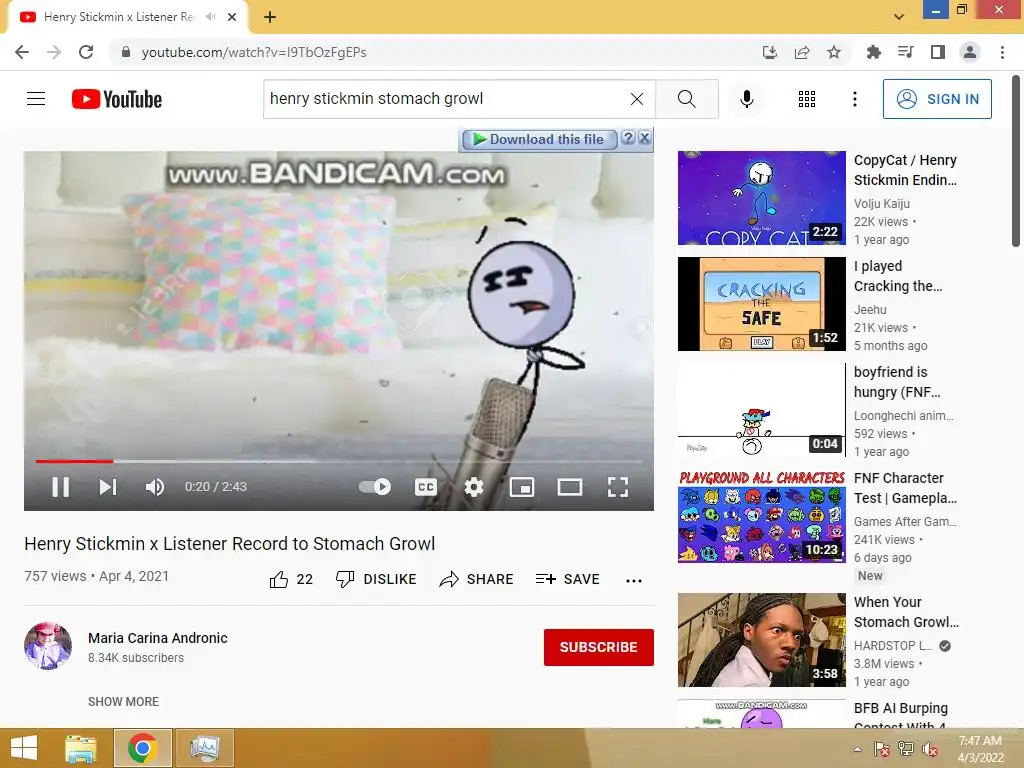Image resolution: width=1024 pixels, height=768 pixels.
Task: Open the tab search chevron
Action: (x=899, y=17)
